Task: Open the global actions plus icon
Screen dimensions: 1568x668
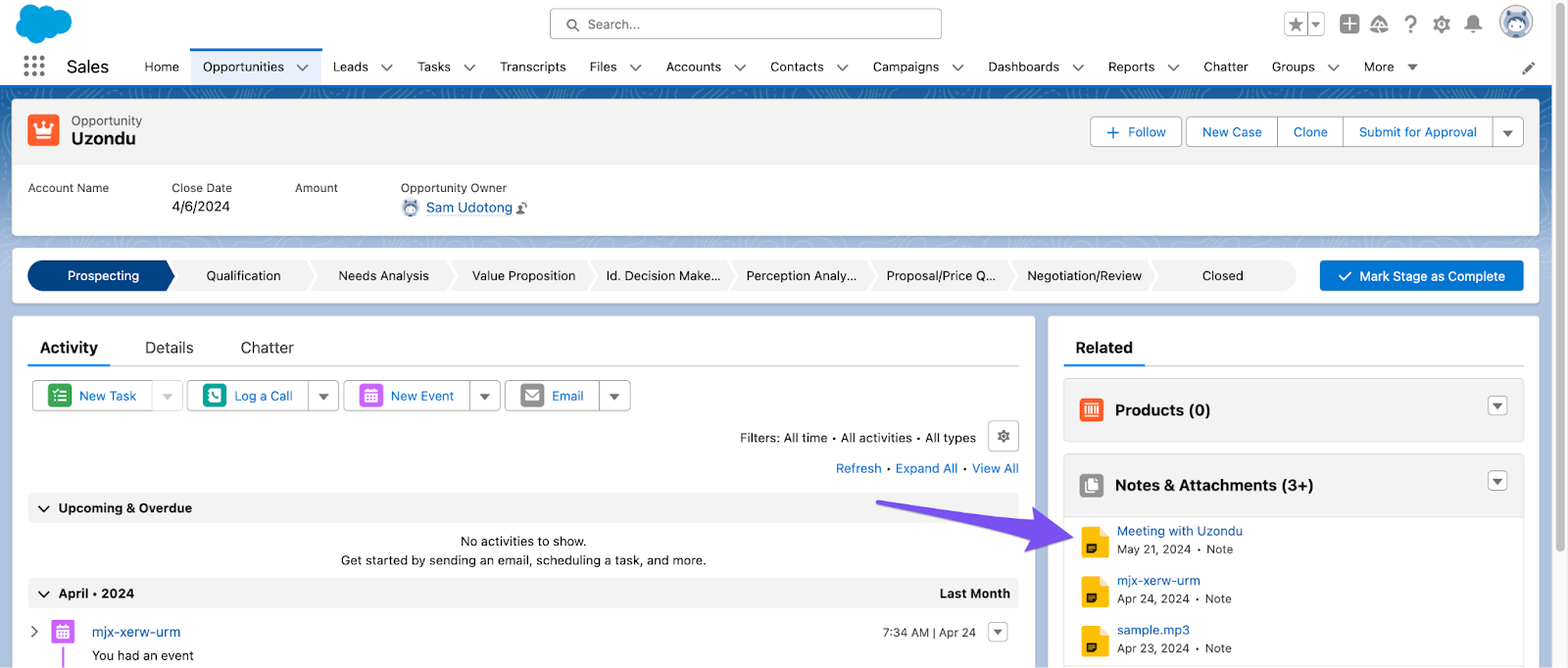Action: tap(1349, 24)
